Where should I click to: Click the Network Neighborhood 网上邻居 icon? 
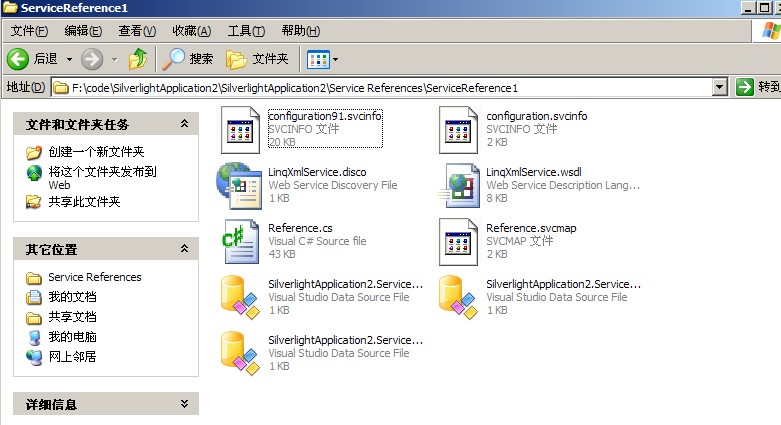pos(34,357)
